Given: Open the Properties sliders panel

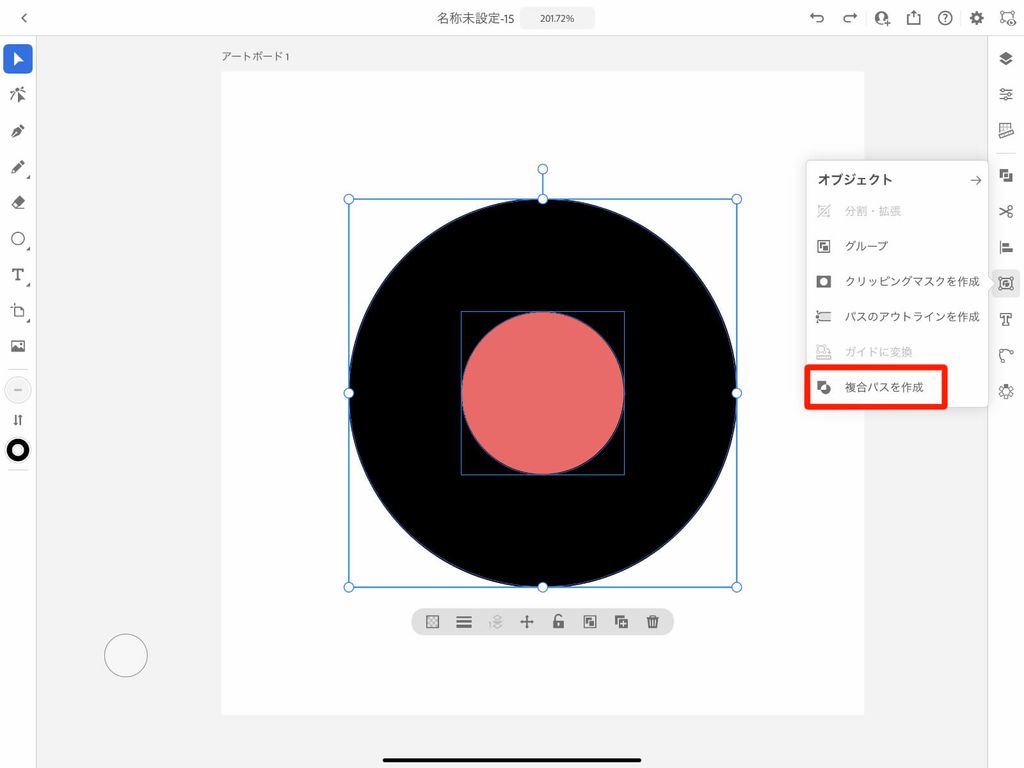Looking at the screenshot, I should (1006, 95).
